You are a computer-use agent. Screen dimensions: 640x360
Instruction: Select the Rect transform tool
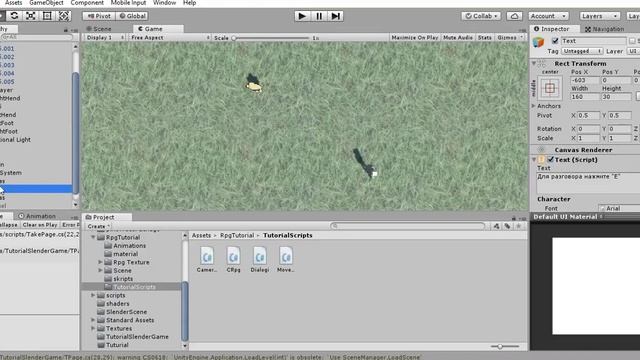coord(47,16)
